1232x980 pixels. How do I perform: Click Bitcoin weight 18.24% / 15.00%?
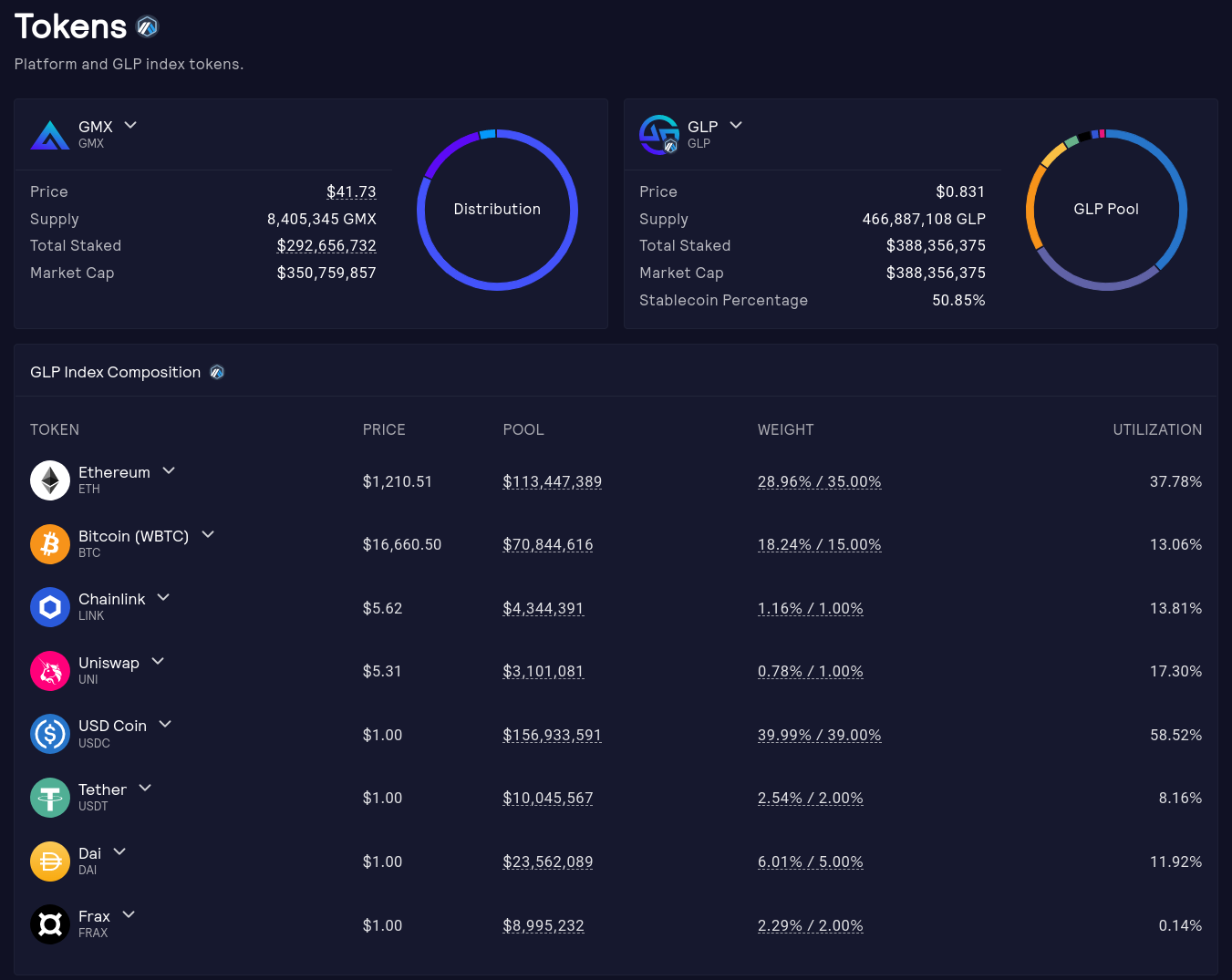(820, 544)
